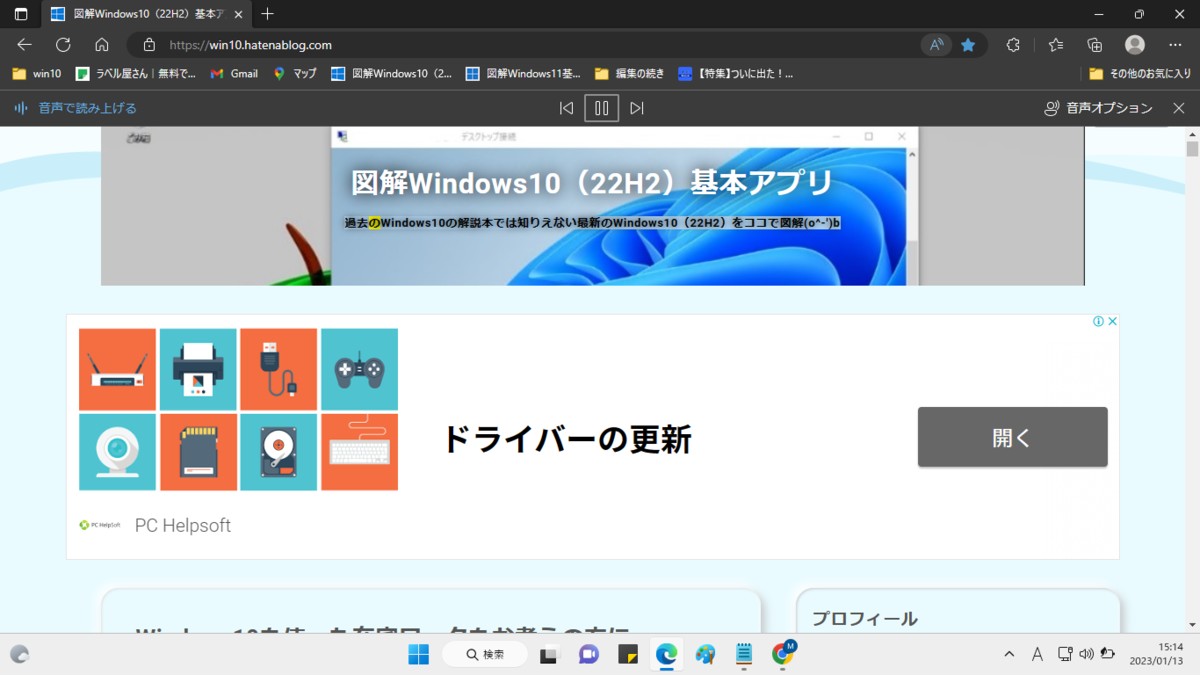Open Task View on the taskbar
1200x675 pixels.
click(x=548, y=654)
